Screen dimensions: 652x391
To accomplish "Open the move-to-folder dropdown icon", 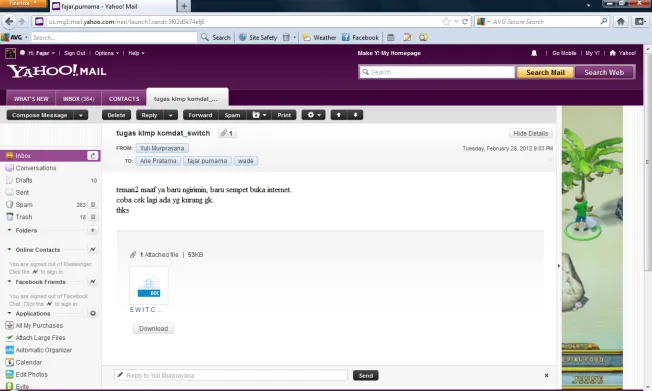I will 259,115.
